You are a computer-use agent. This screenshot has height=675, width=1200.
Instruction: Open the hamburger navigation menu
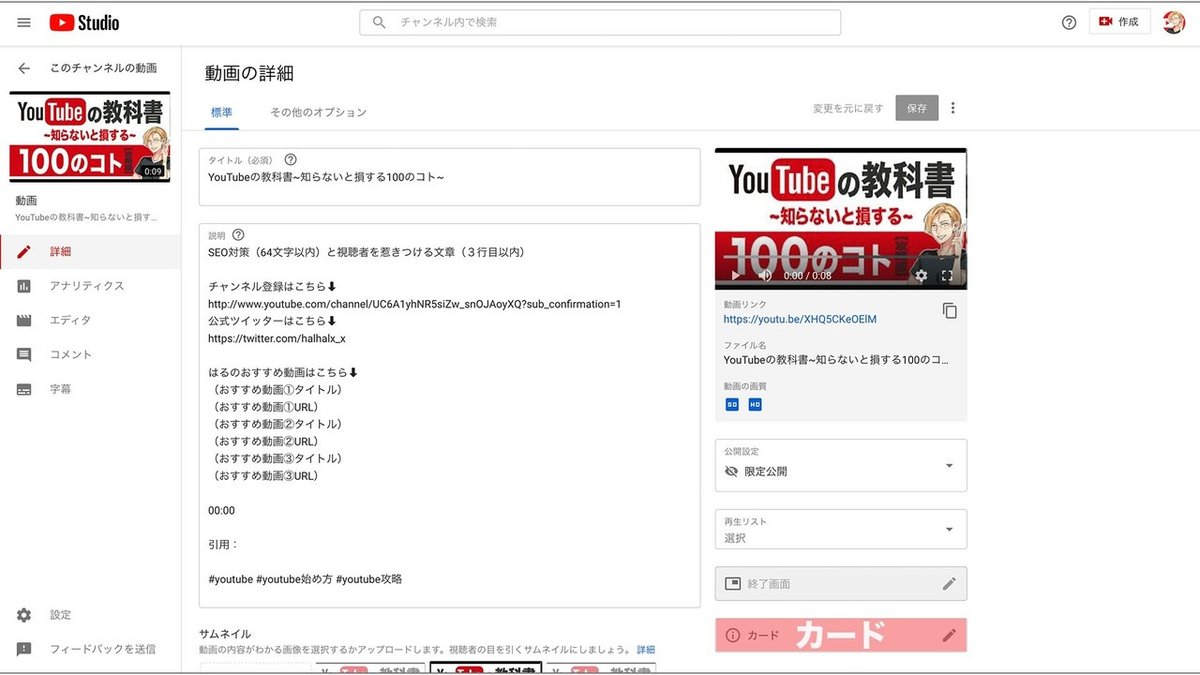[23, 22]
